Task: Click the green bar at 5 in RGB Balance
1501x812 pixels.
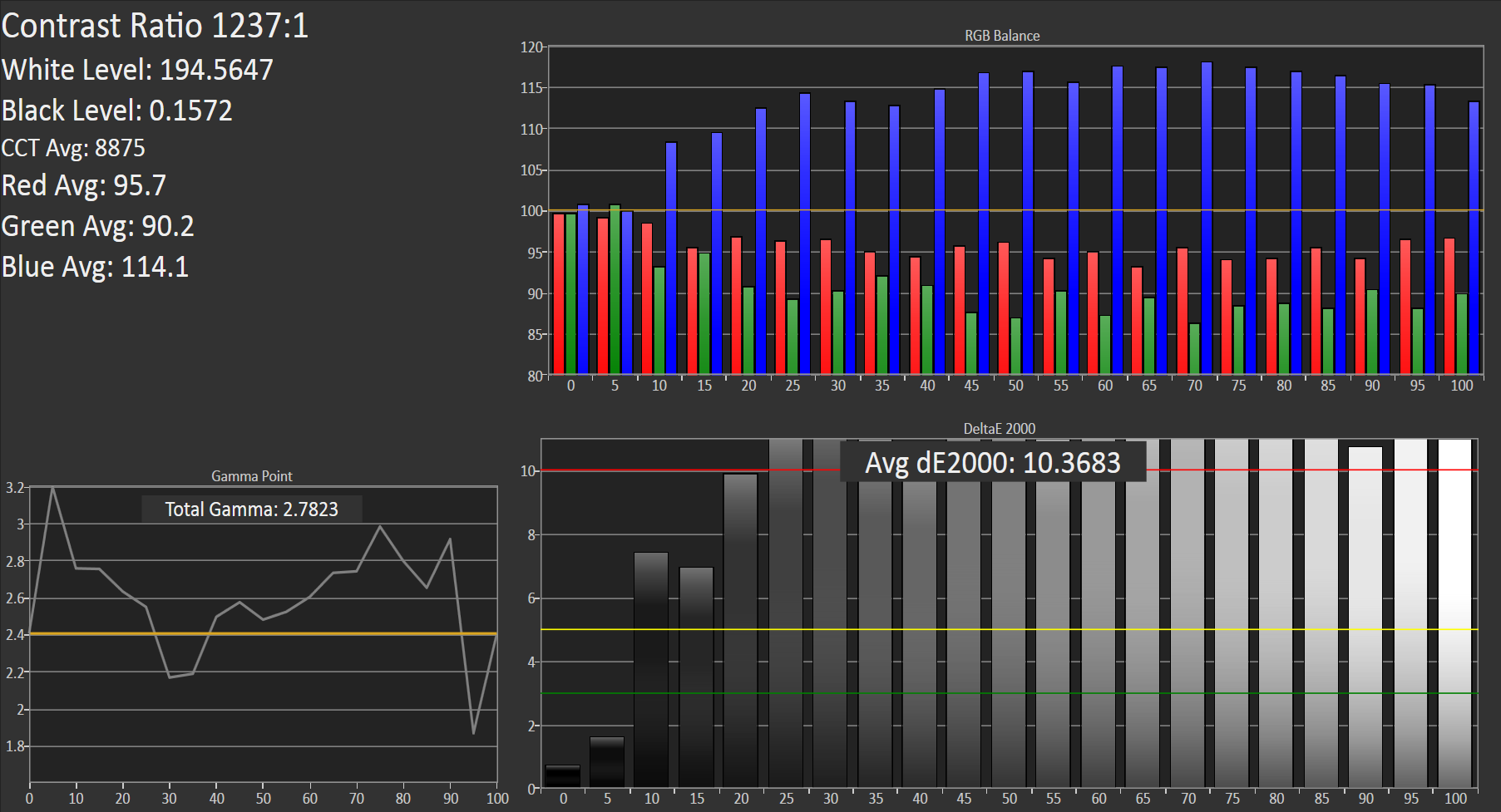Action: pyautogui.click(x=615, y=289)
